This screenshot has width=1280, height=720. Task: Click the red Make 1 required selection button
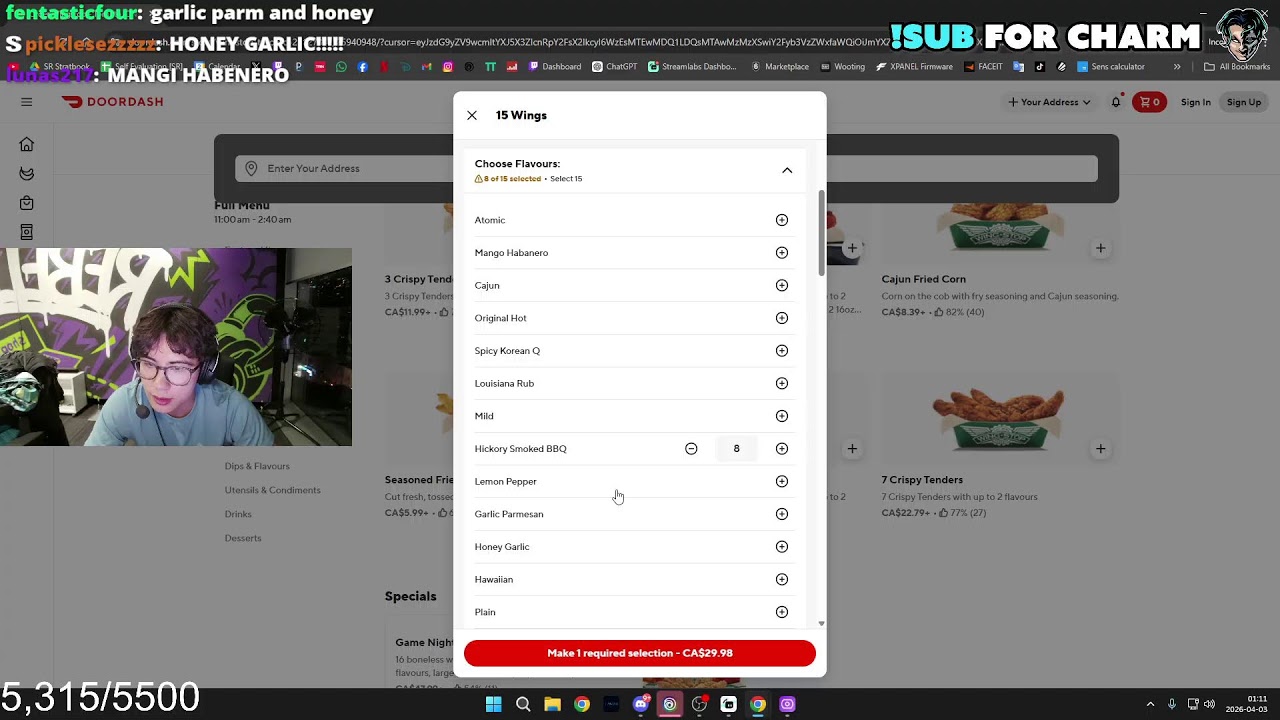coord(640,653)
